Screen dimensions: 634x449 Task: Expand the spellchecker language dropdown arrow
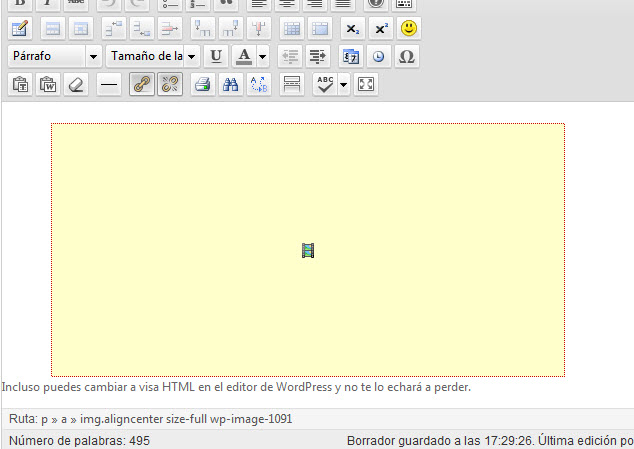(x=344, y=85)
